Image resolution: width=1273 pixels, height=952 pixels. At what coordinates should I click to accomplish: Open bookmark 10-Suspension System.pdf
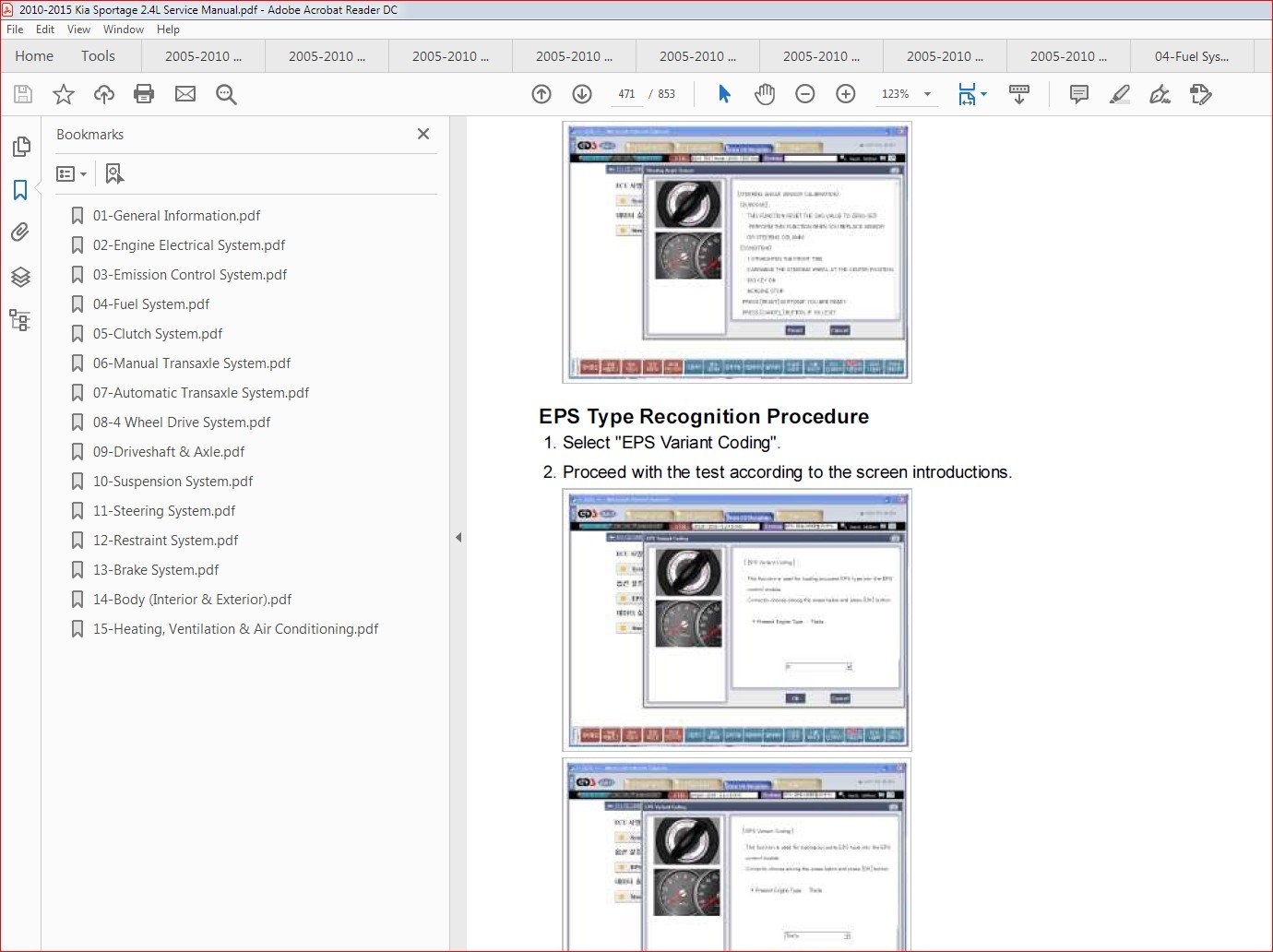[173, 482]
